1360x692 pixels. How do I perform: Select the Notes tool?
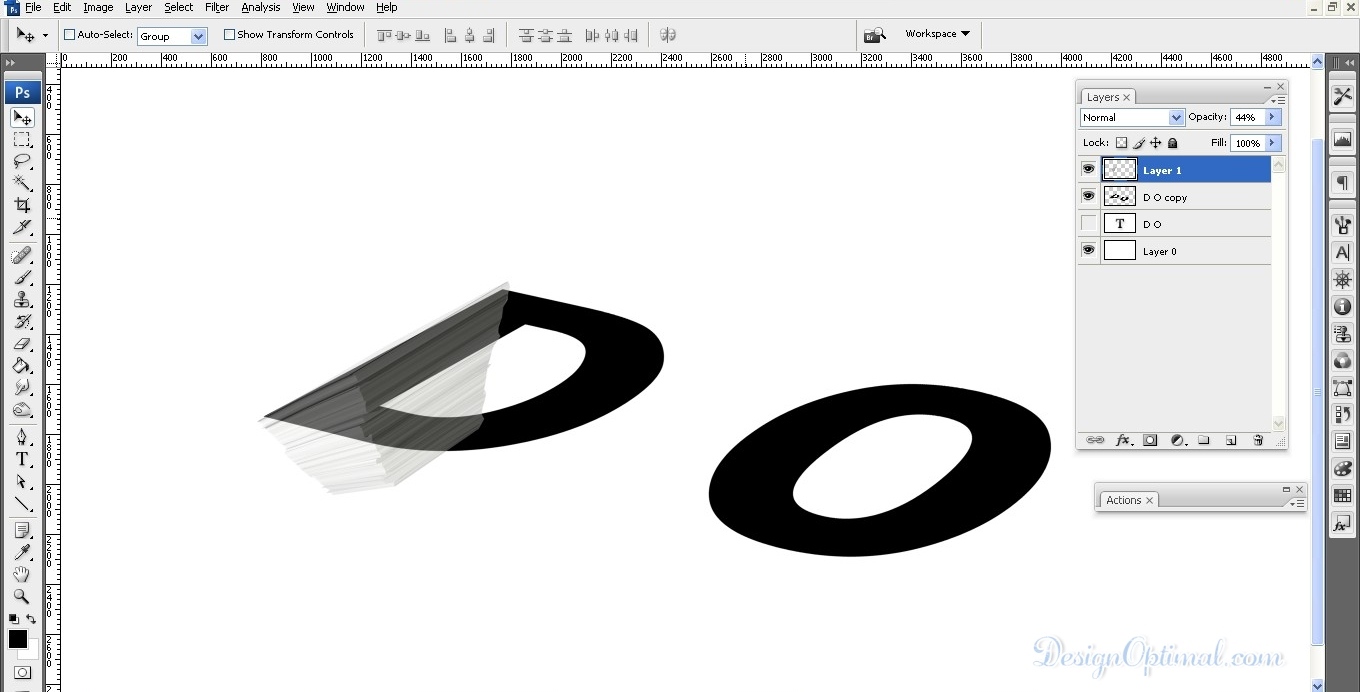[x=22, y=530]
